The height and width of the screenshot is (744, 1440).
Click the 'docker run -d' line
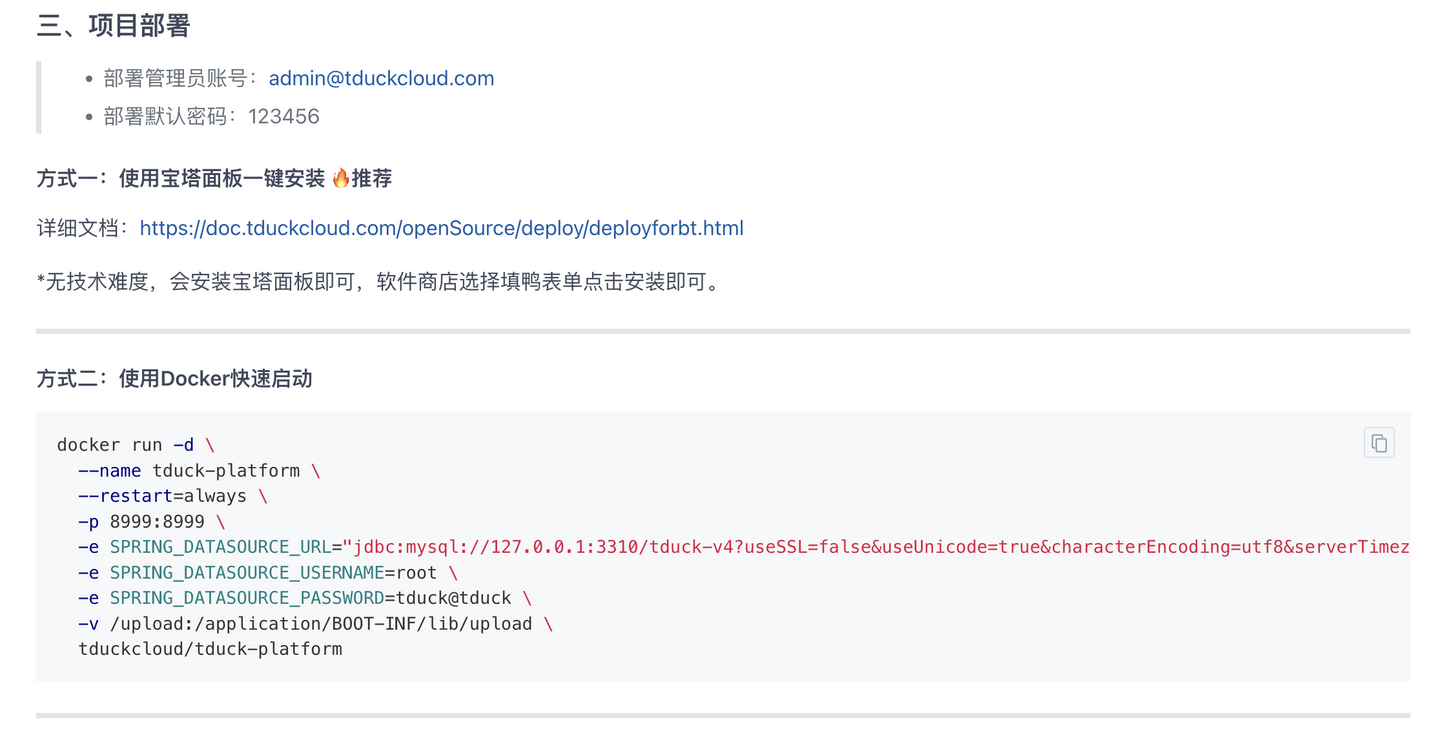tap(136, 445)
